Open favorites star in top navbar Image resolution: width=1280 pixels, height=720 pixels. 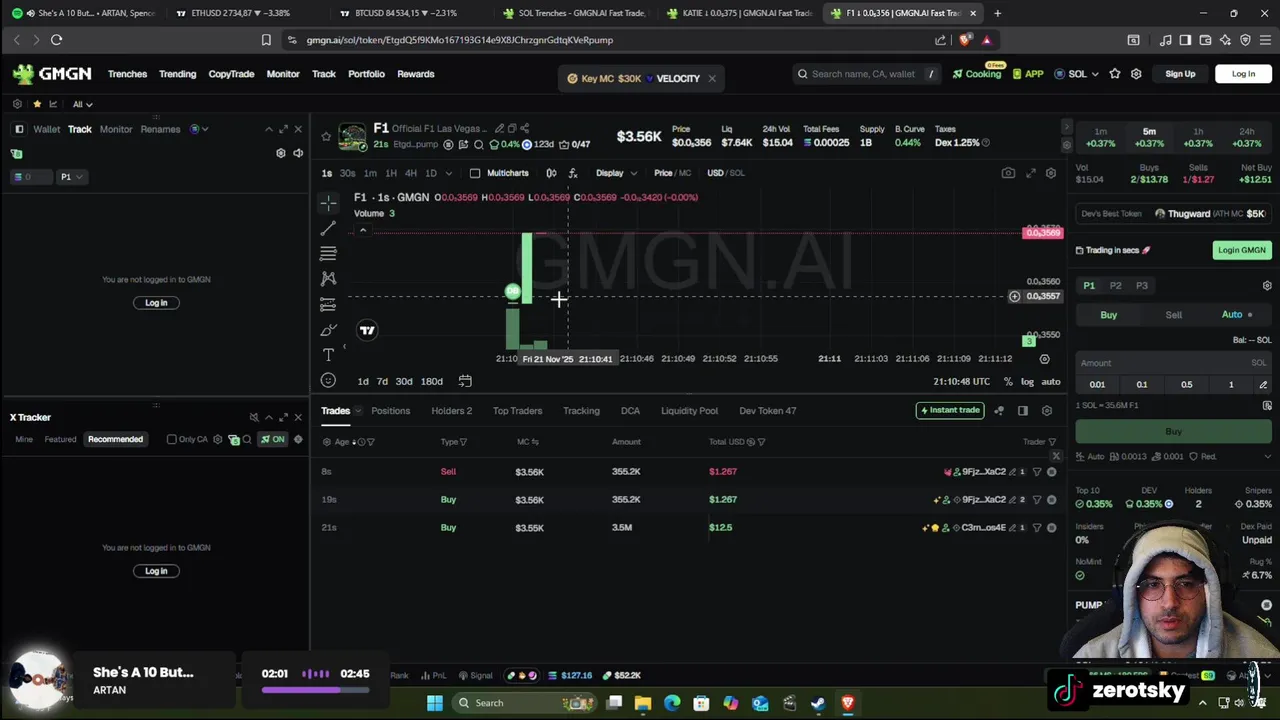[1115, 74]
